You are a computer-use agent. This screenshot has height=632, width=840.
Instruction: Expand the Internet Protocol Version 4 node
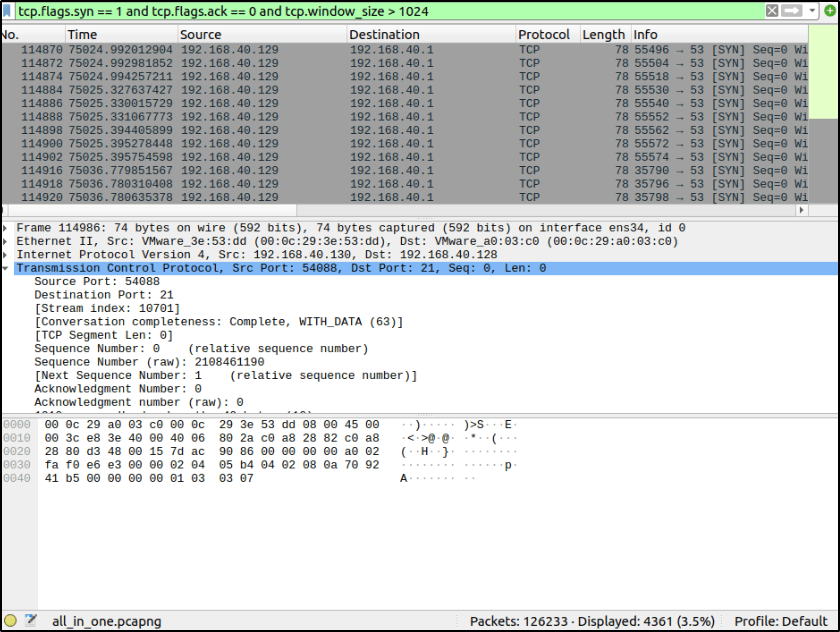[8, 255]
